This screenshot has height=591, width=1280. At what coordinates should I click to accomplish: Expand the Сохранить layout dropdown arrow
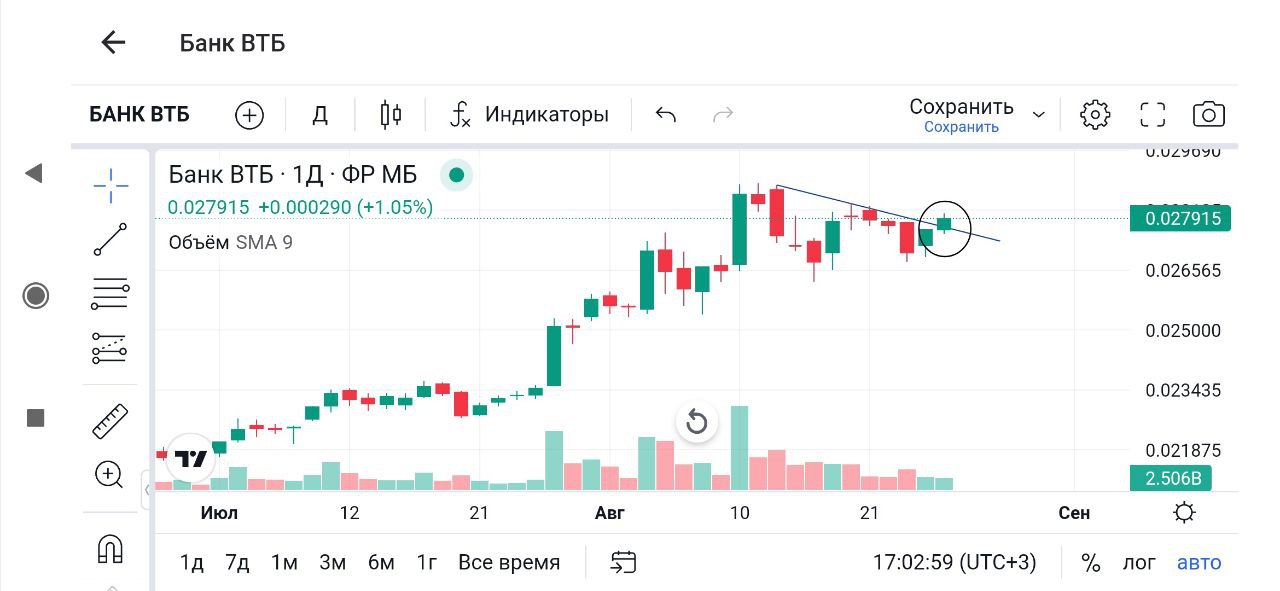[x=1039, y=115]
